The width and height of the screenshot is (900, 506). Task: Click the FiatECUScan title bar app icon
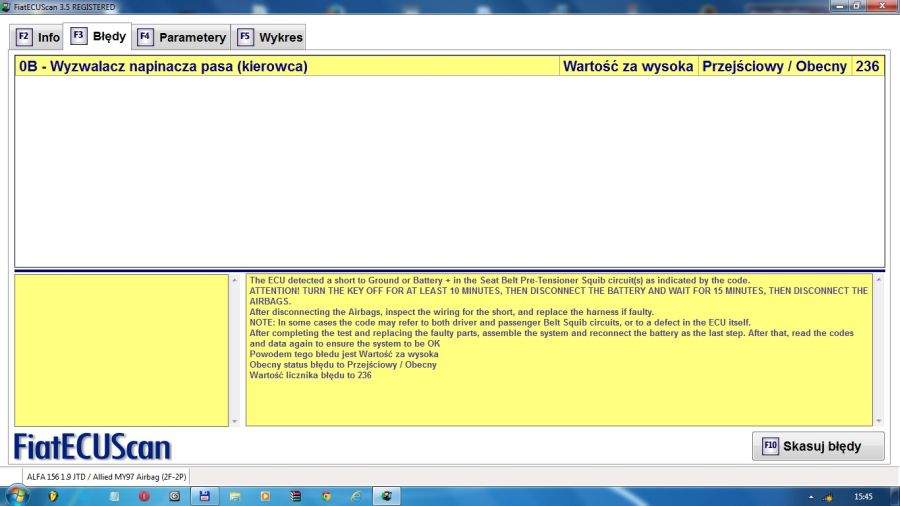6,7
